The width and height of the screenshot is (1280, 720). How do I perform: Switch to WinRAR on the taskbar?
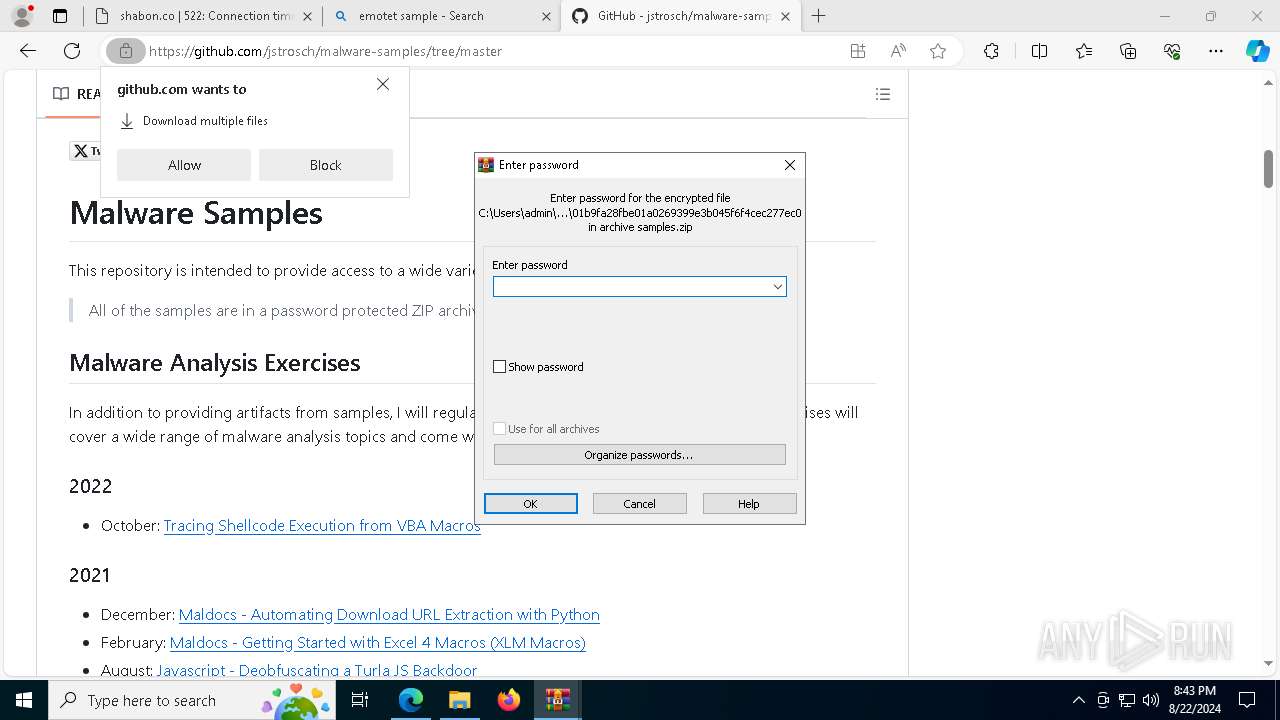pos(558,700)
